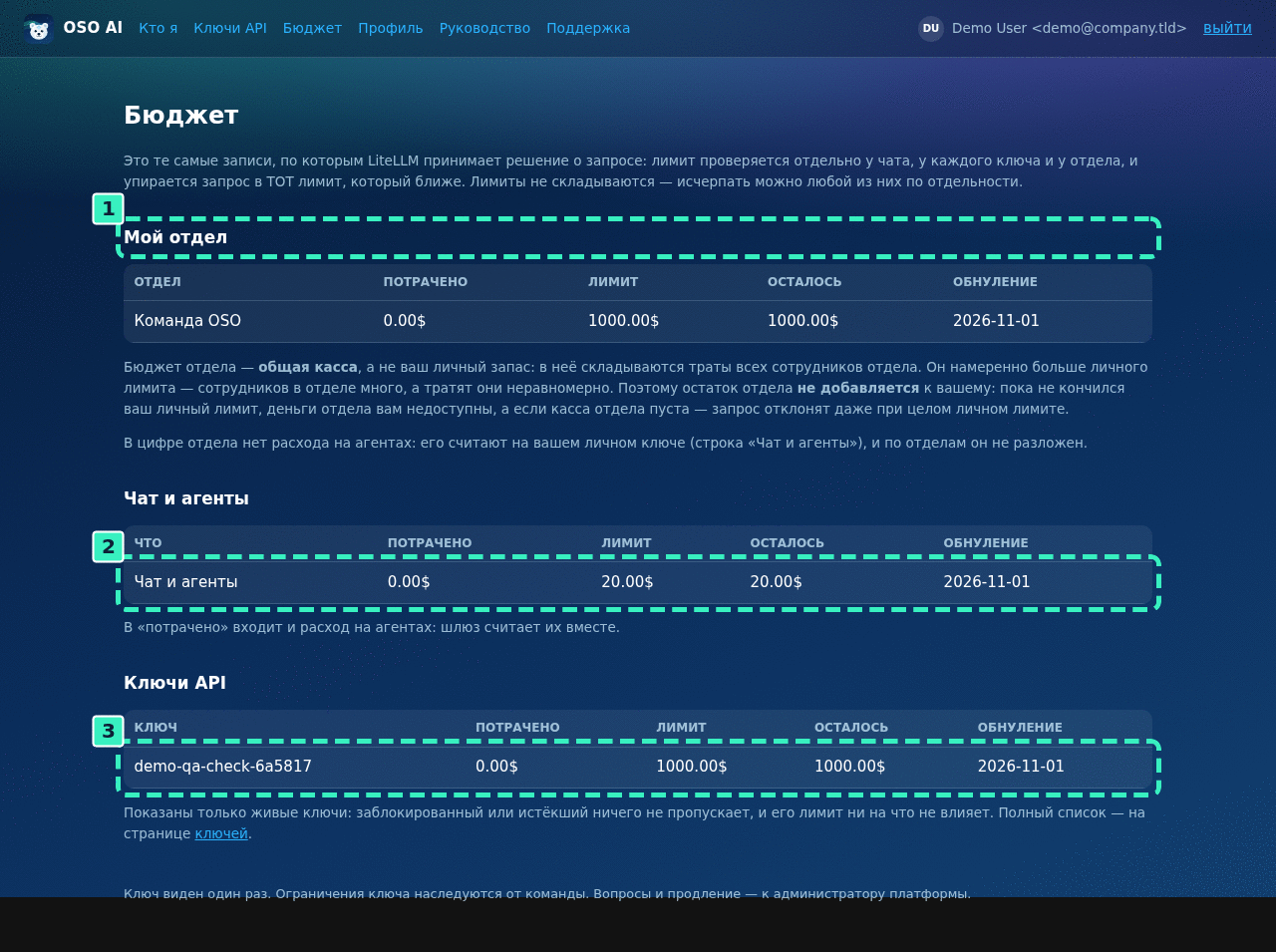Click the OSO AI bear logo icon
This screenshot has height=952, width=1276.
pyautogui.click(x=39, y=29)
